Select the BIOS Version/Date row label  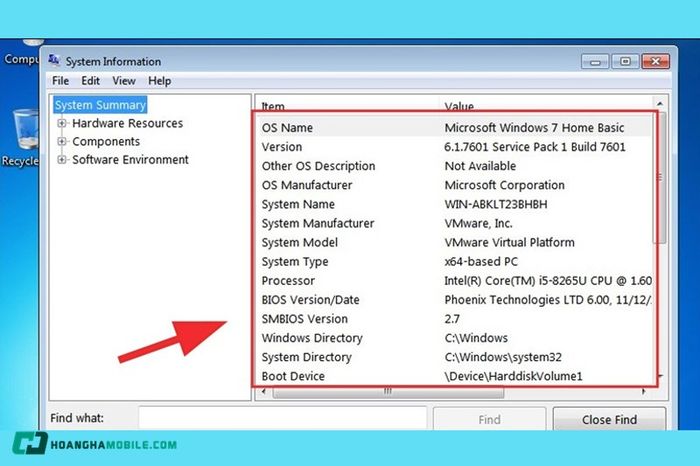tap(310, 300)
